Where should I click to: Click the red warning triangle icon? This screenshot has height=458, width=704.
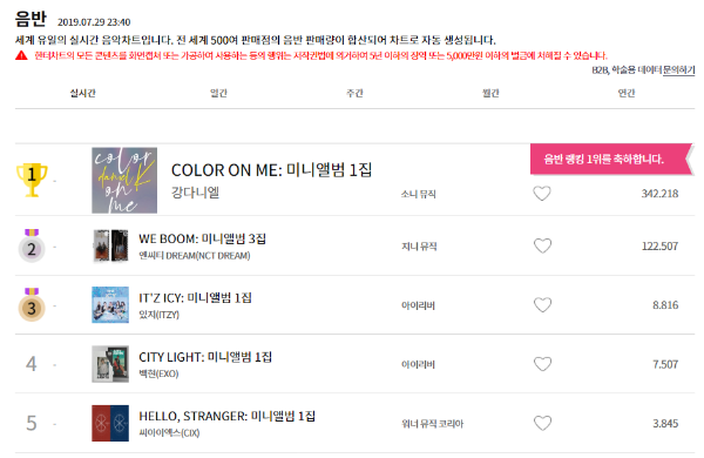tap(21, 55)
